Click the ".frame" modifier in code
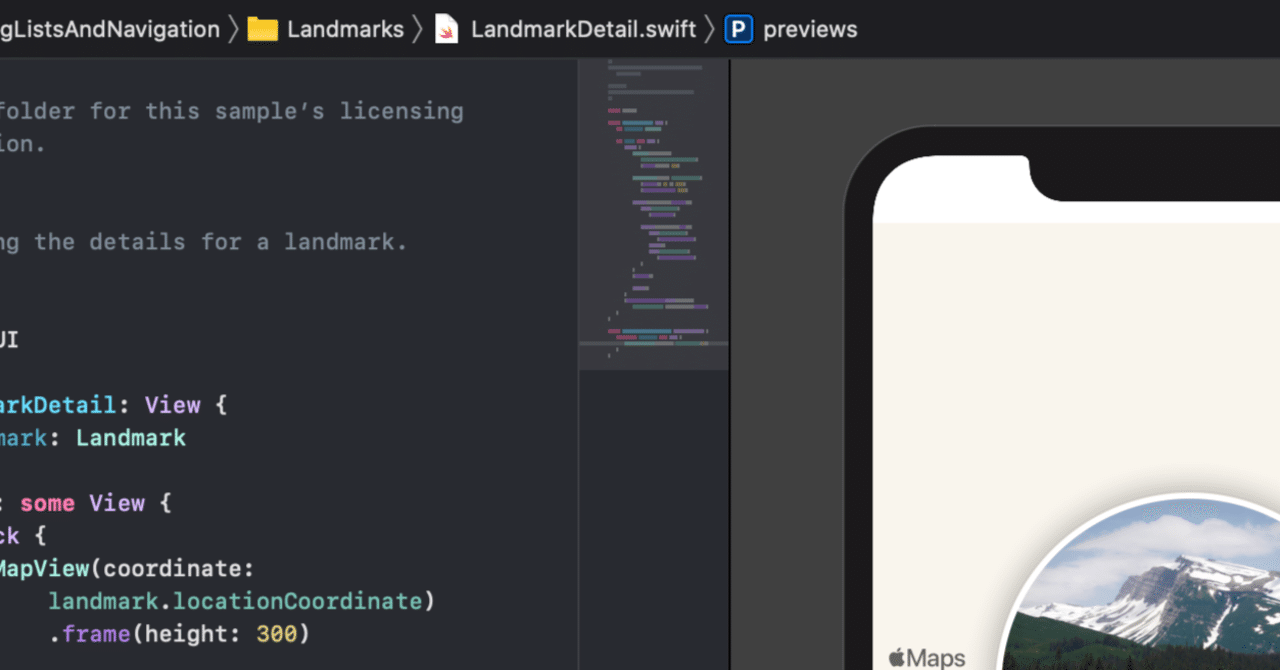The height and width of the screenshot is (670, 1280). (x=88, y=634)
